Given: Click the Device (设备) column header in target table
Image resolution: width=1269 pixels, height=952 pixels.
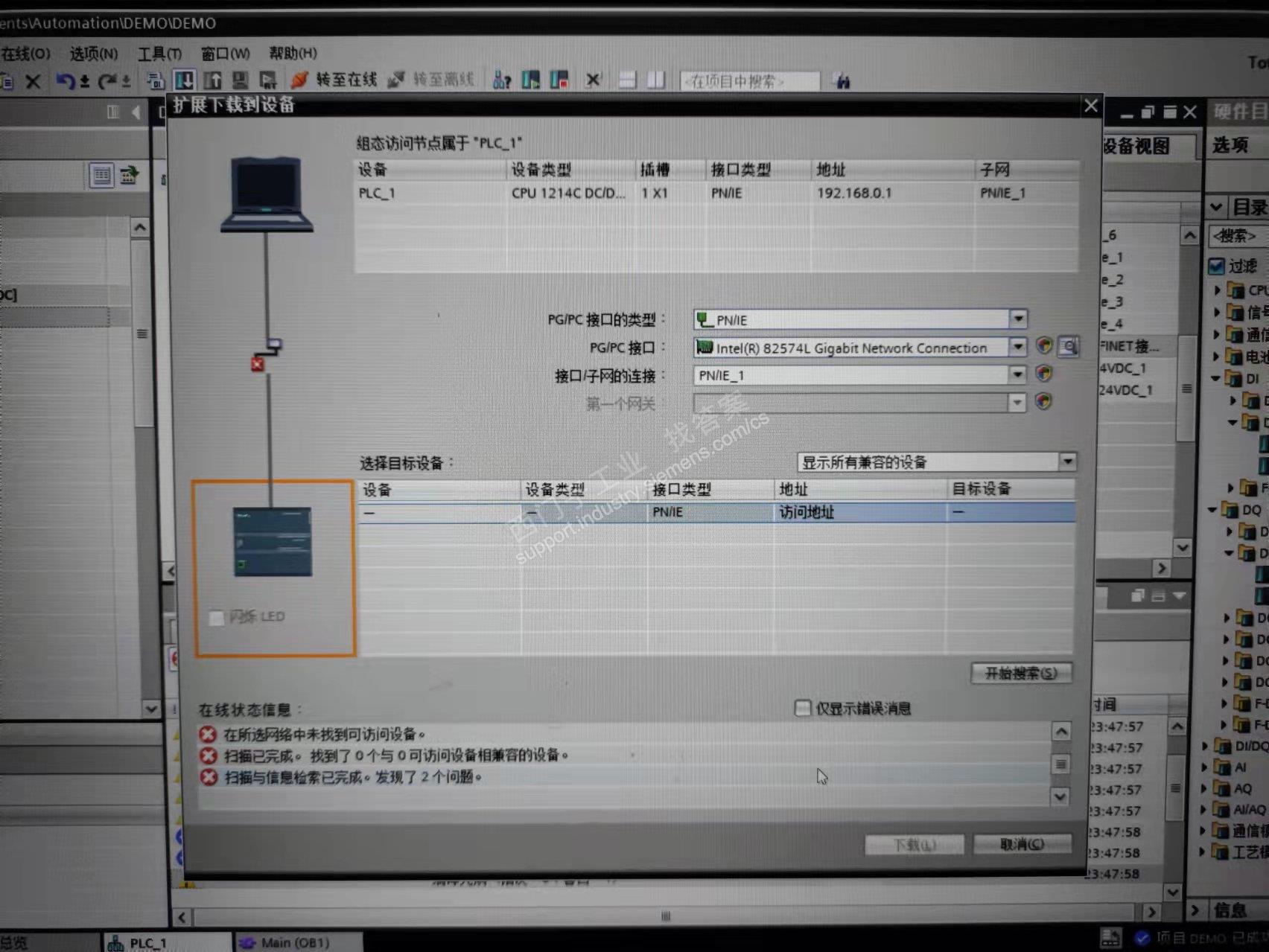Looking at the screenshot, I should click(439, 490).
